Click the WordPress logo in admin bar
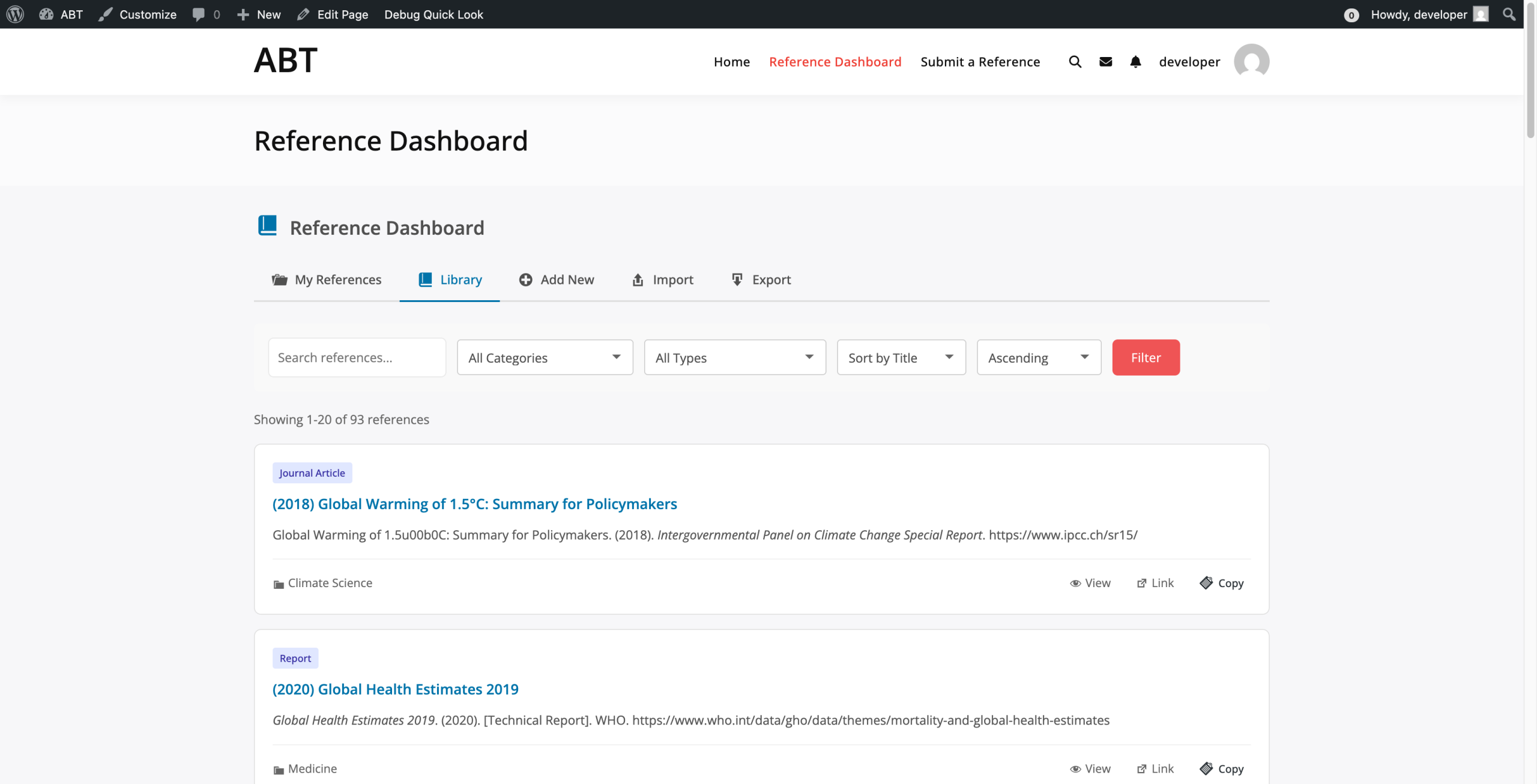This screenshot has height=784, width=1537. [x=15, y=14]
